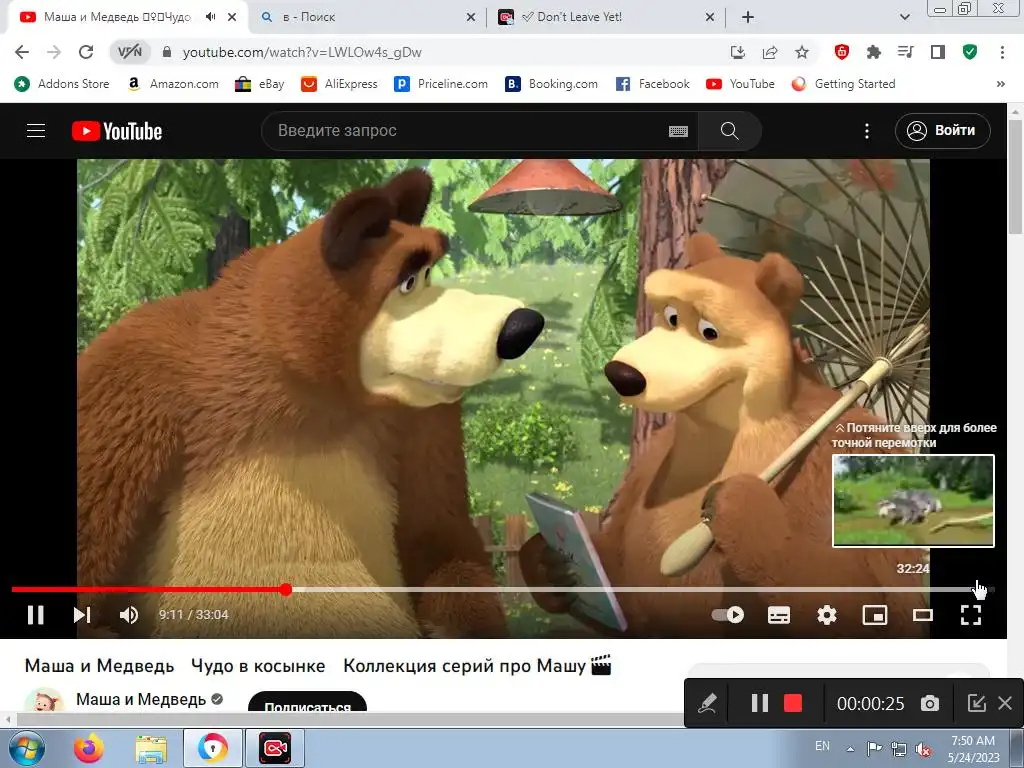Enter fullscreen mode

tap(970, 615)
